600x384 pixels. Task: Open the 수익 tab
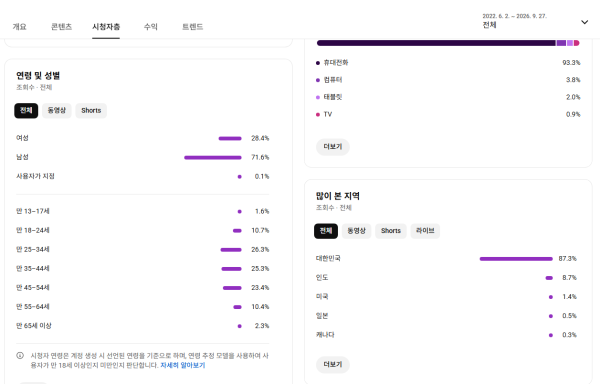click(x=151, y=26)
